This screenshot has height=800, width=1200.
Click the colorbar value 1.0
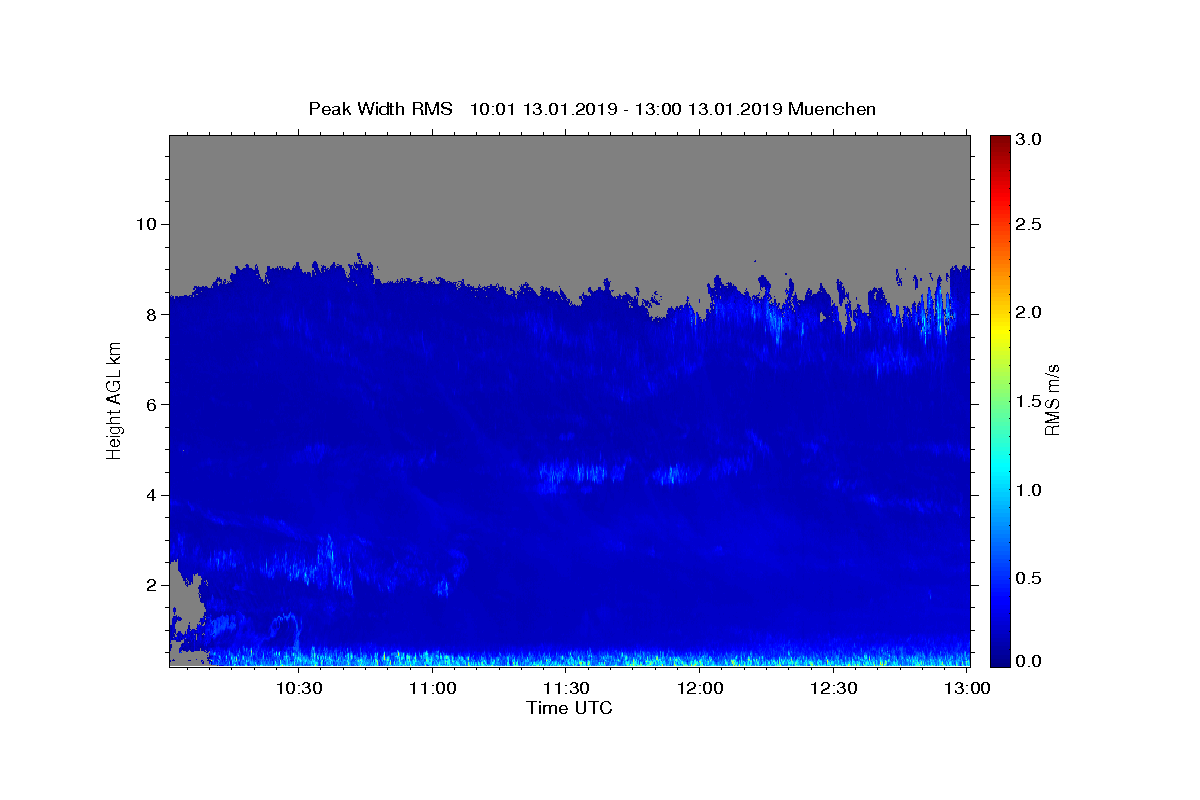coord(1028,490)
